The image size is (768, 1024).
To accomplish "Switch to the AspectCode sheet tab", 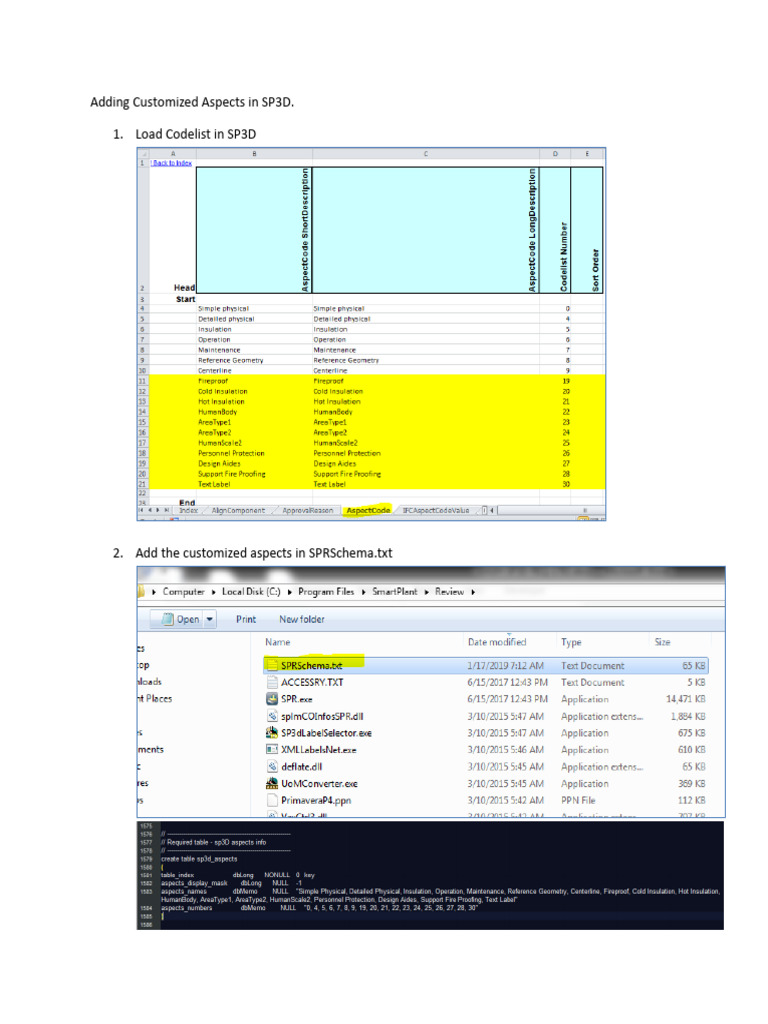I will click(x=367, y=510).
